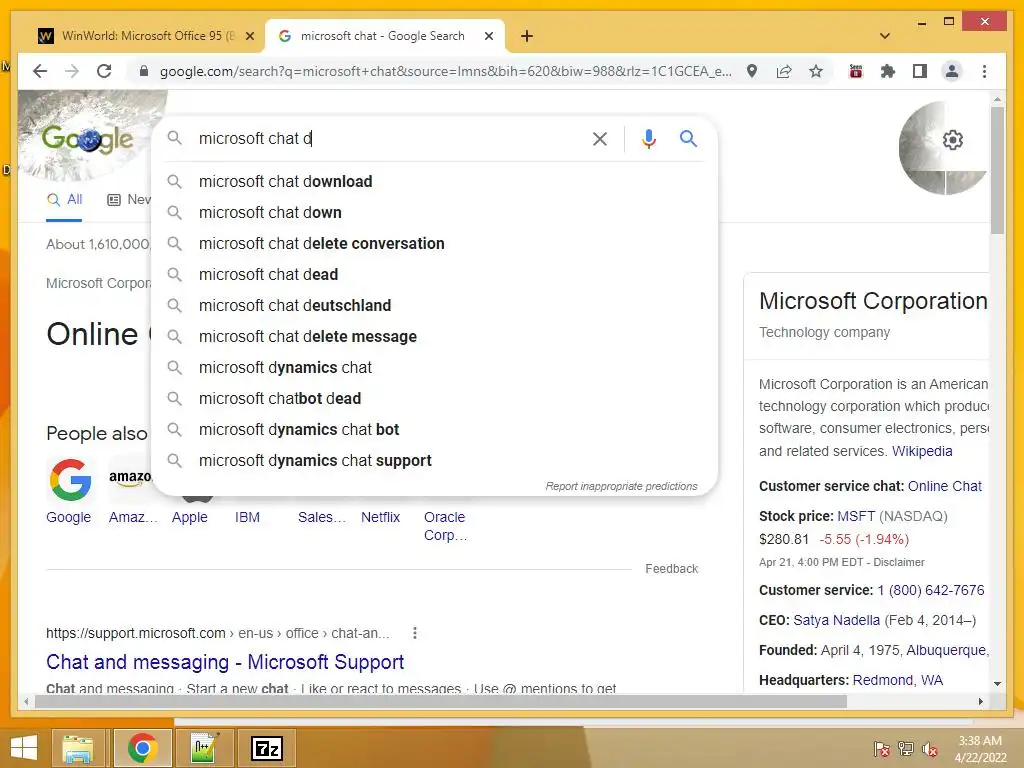View site information via lock icon
The width and height of the screenshot is (1024, 768).
pyautogui.click(x=144, y=71)
